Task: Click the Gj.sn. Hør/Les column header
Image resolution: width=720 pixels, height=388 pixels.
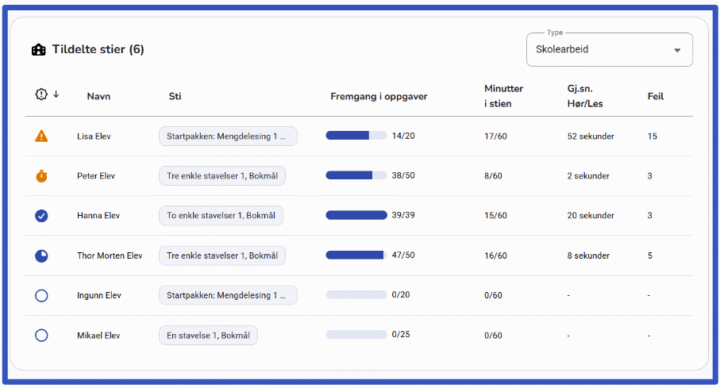Action: 585,96
